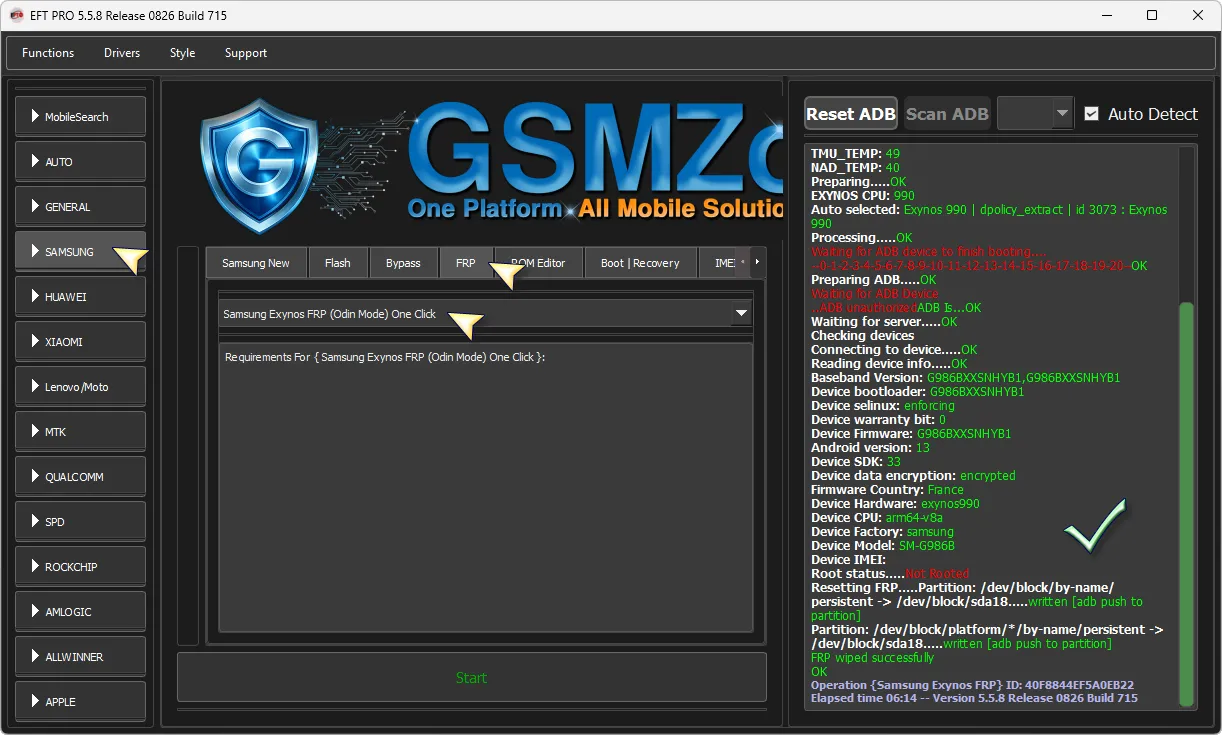Click the 'Device SDK: 33' log line
Screen dimensions: 1222x735
pyautogui.click(x=856, y=462)
